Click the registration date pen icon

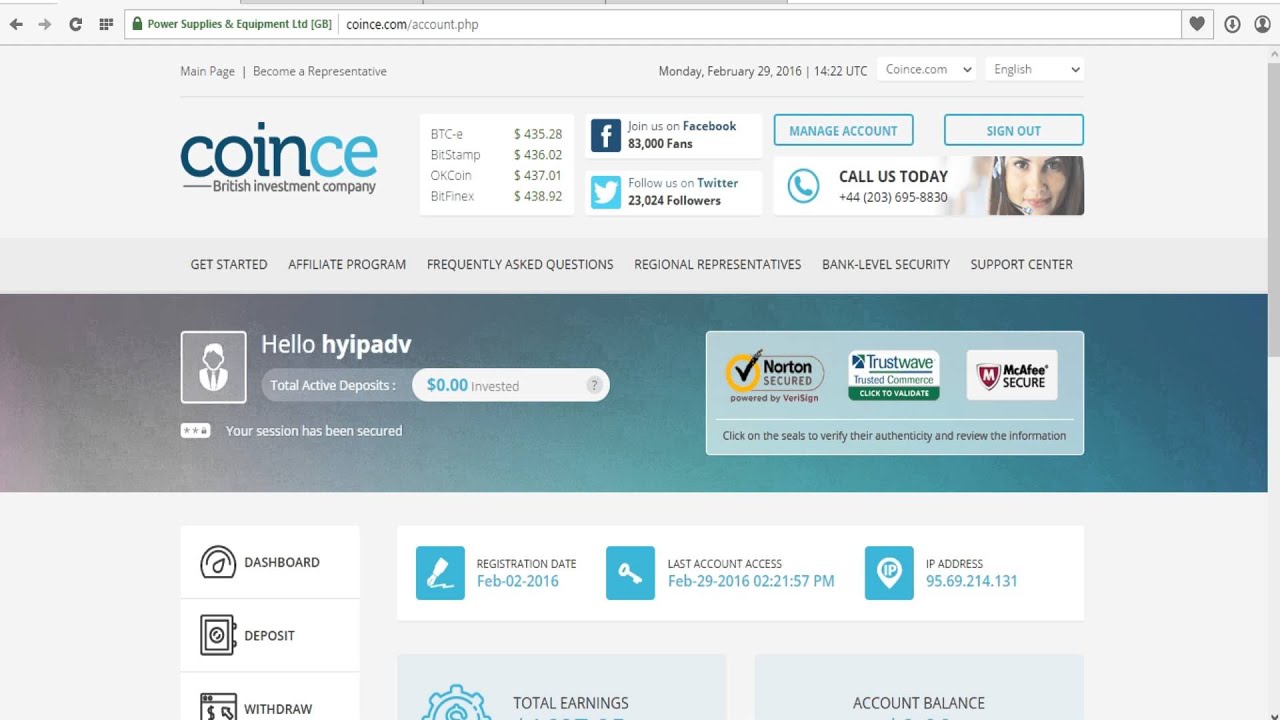[440, 573]
